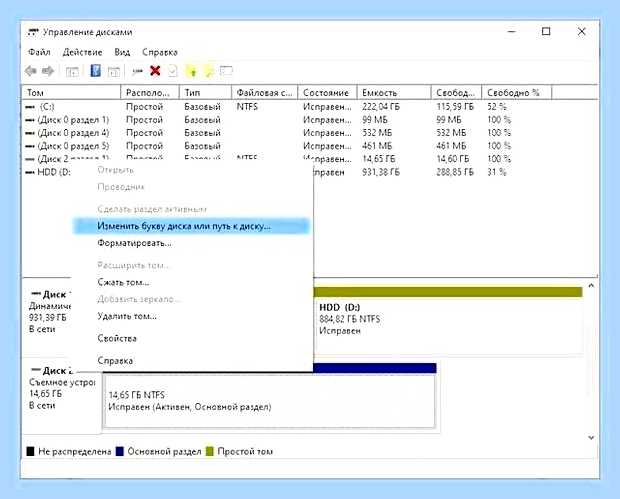Click drive icon of Диск 0 раздел 5
The height and width of the screenshot is (499, 620).
(30, 146)
